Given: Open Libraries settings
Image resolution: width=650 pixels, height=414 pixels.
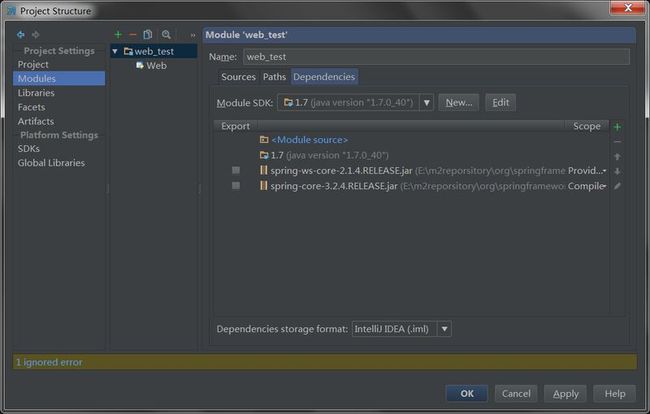Looking at the screenshot, I should click(x=36, y=93).
